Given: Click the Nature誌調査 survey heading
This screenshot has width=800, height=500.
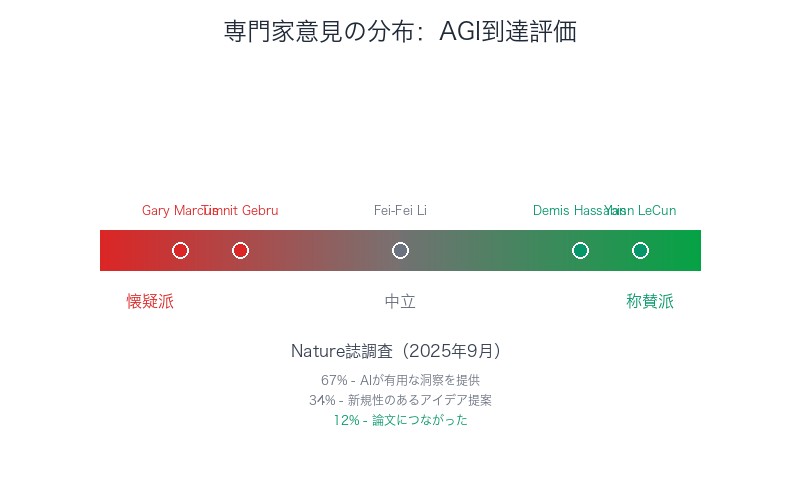Looking at the screenshot, I should pos(400,351).
